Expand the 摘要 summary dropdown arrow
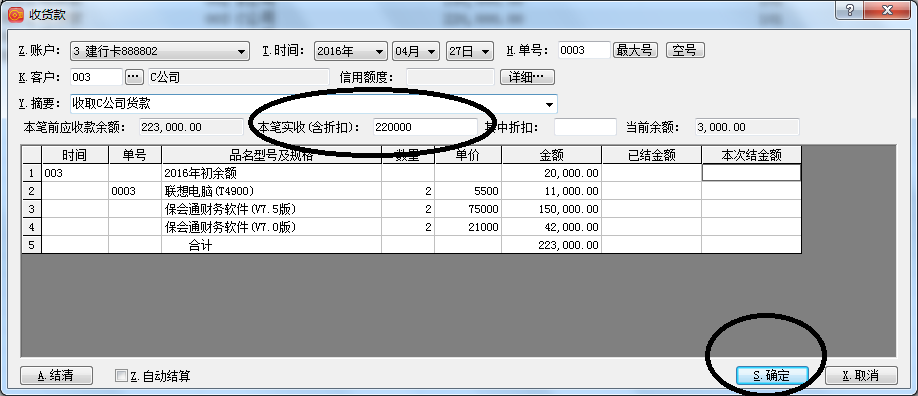 (549, 104)
